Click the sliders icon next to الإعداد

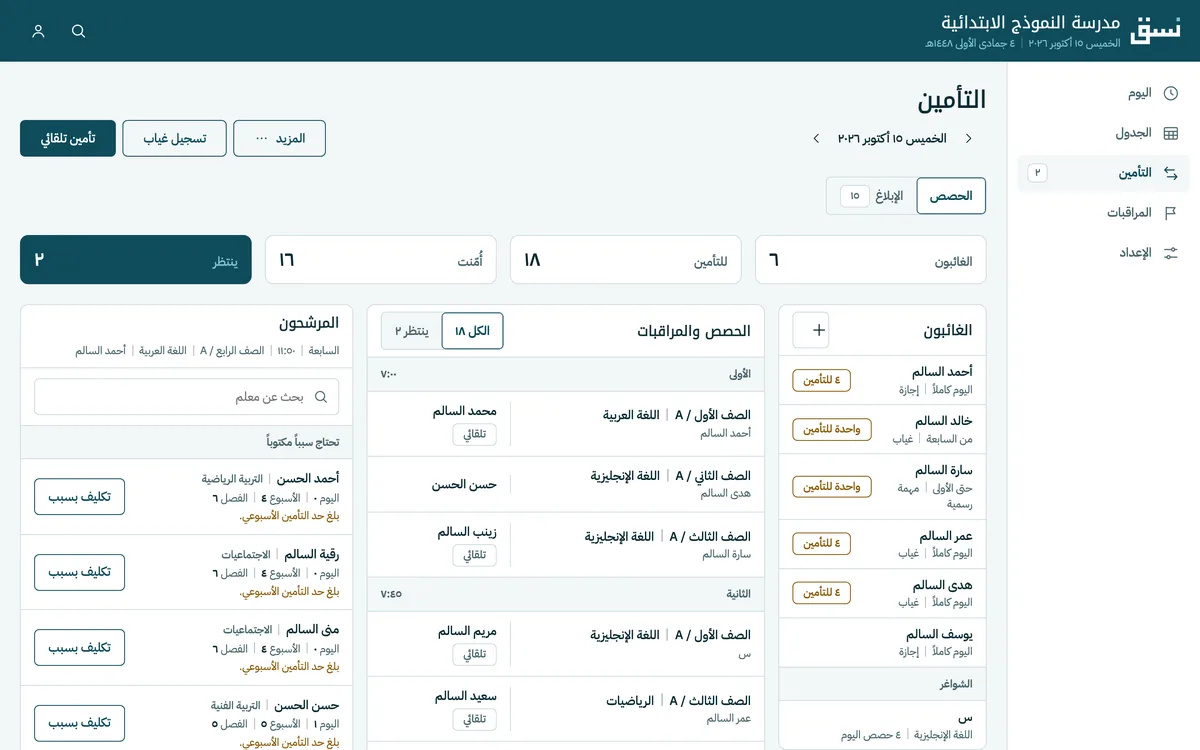(x=1171, y=253)
